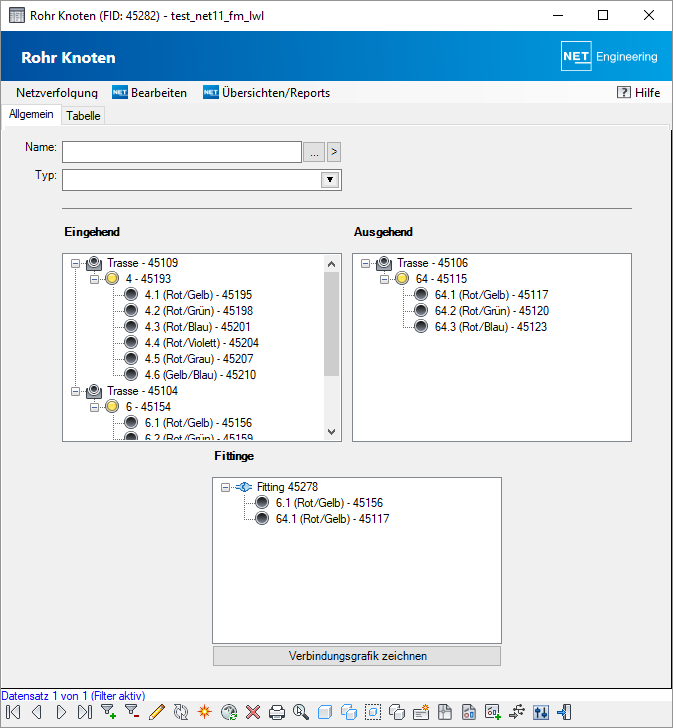Click the refresh arrows icon

point(181,713)
